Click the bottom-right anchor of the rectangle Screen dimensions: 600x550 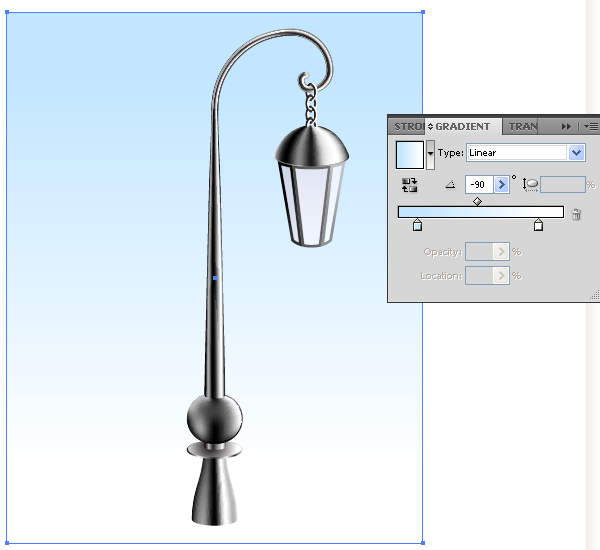(423, 543)
